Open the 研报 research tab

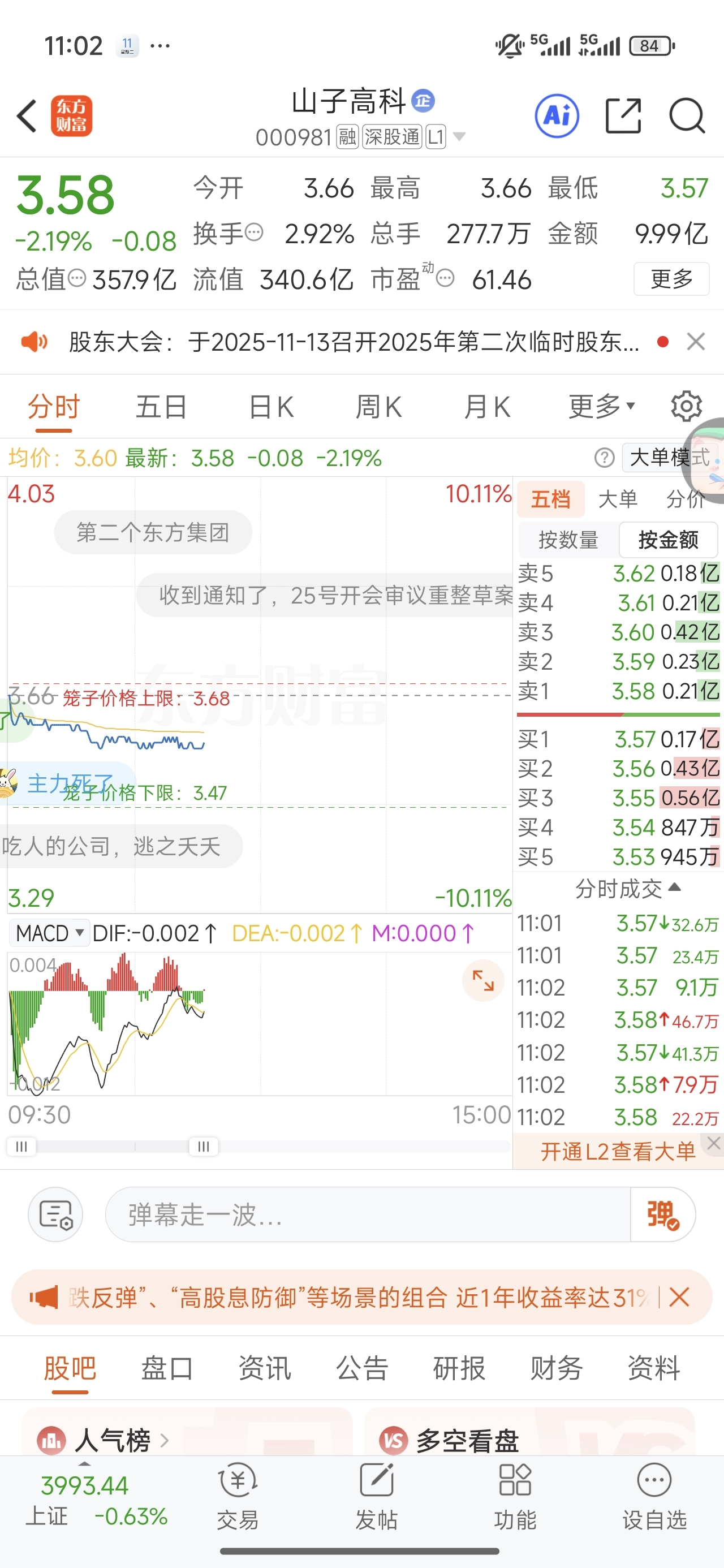click(x=459, y=1368)
